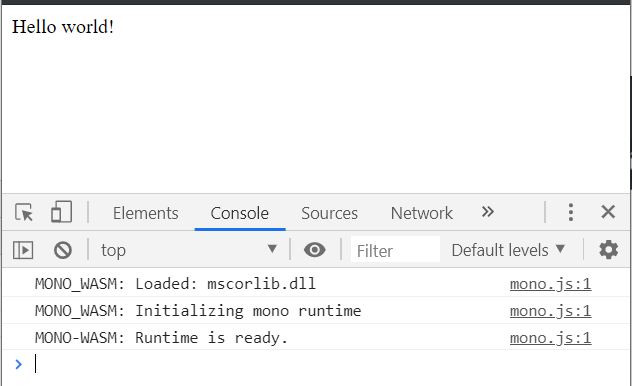Select 'MONO-WASM: Runtime is ready.' log message
This screenshot has height=386, width=632.
point(161,338)
